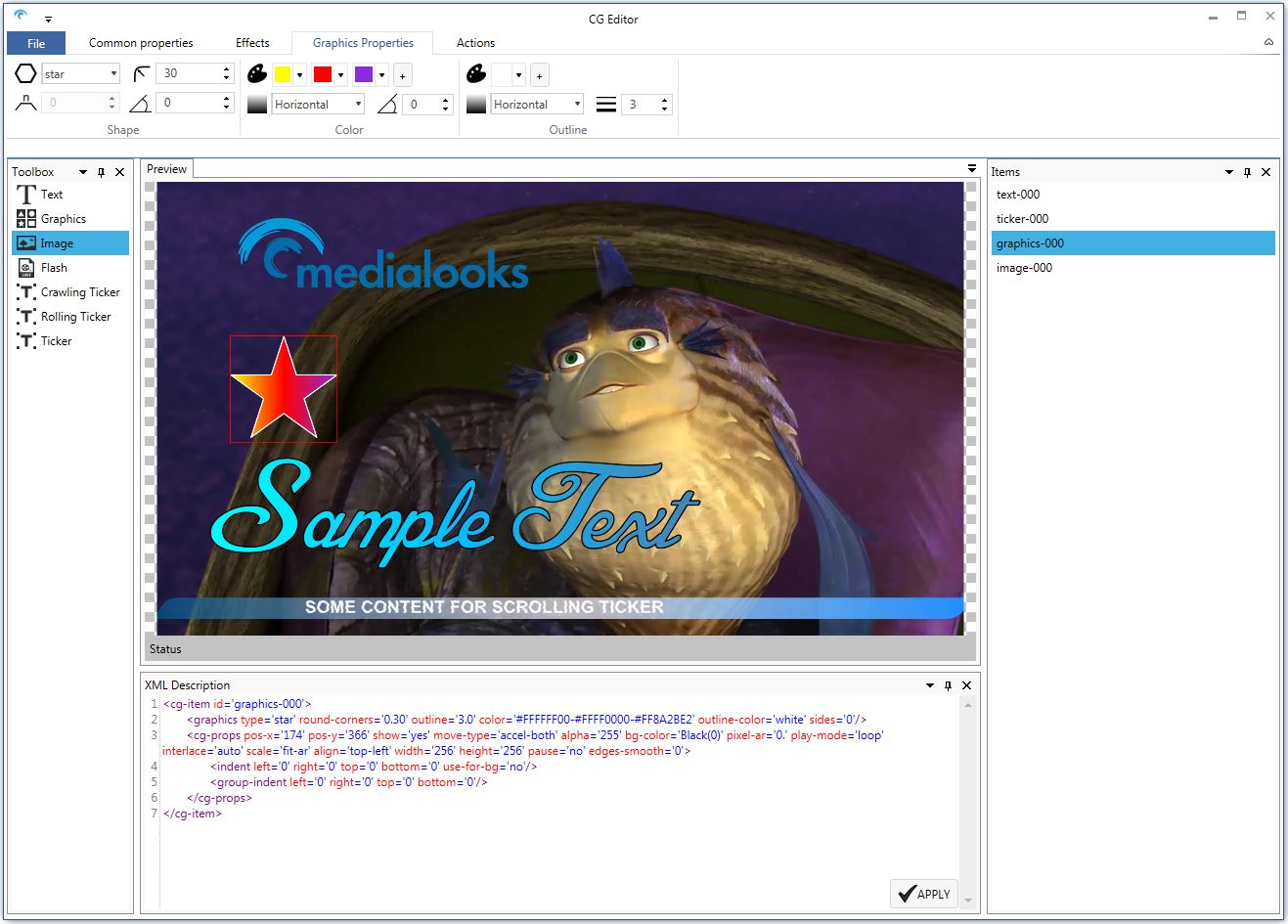Select the Rolling Ticker tool
1288x924 pixels.
pyautogui.click(x=70, y=317)
